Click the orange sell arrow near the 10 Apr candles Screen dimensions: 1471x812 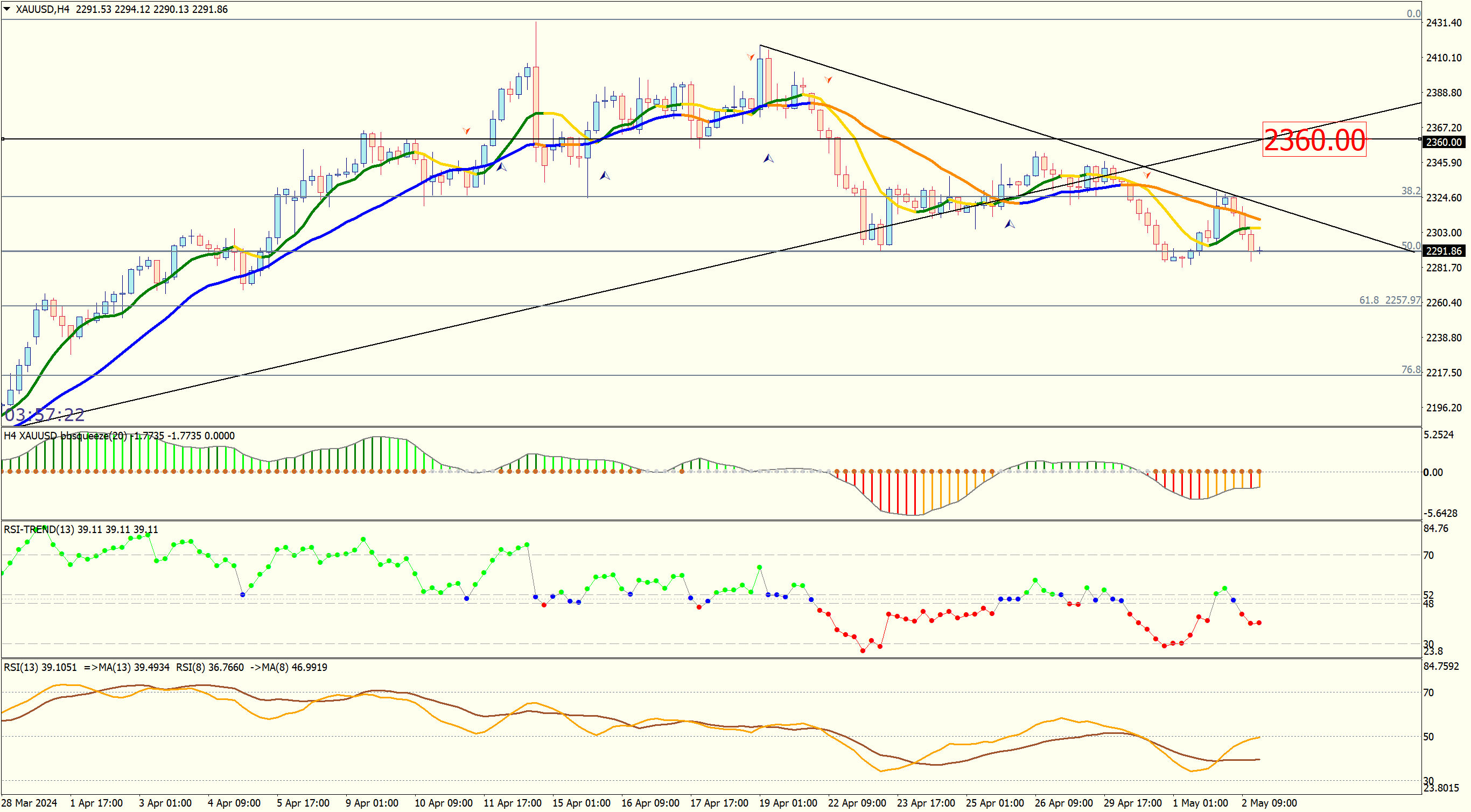pos(466,131)
